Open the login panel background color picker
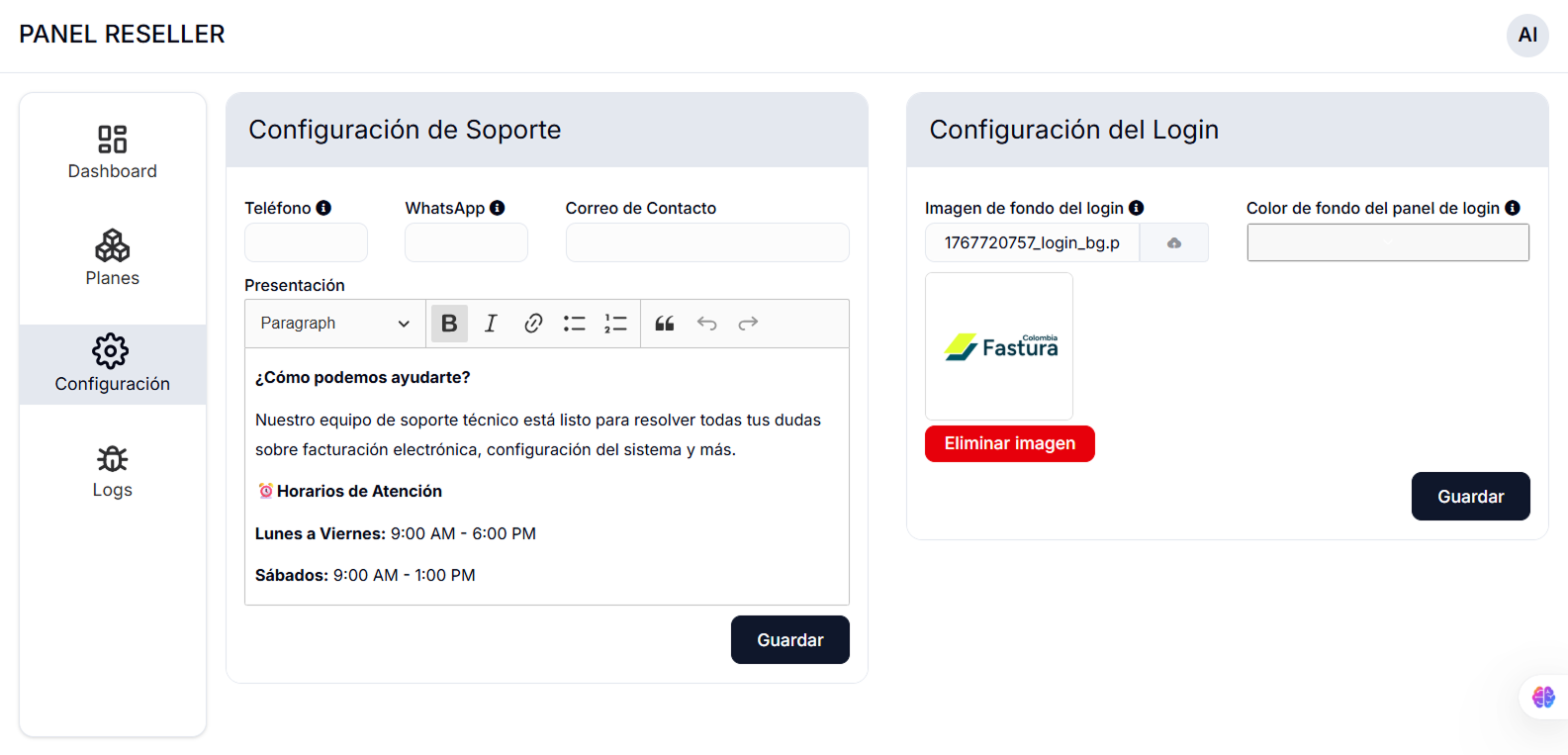Image resolution: width=1568 pixels, height=755 pixels. click(1388, 242)
